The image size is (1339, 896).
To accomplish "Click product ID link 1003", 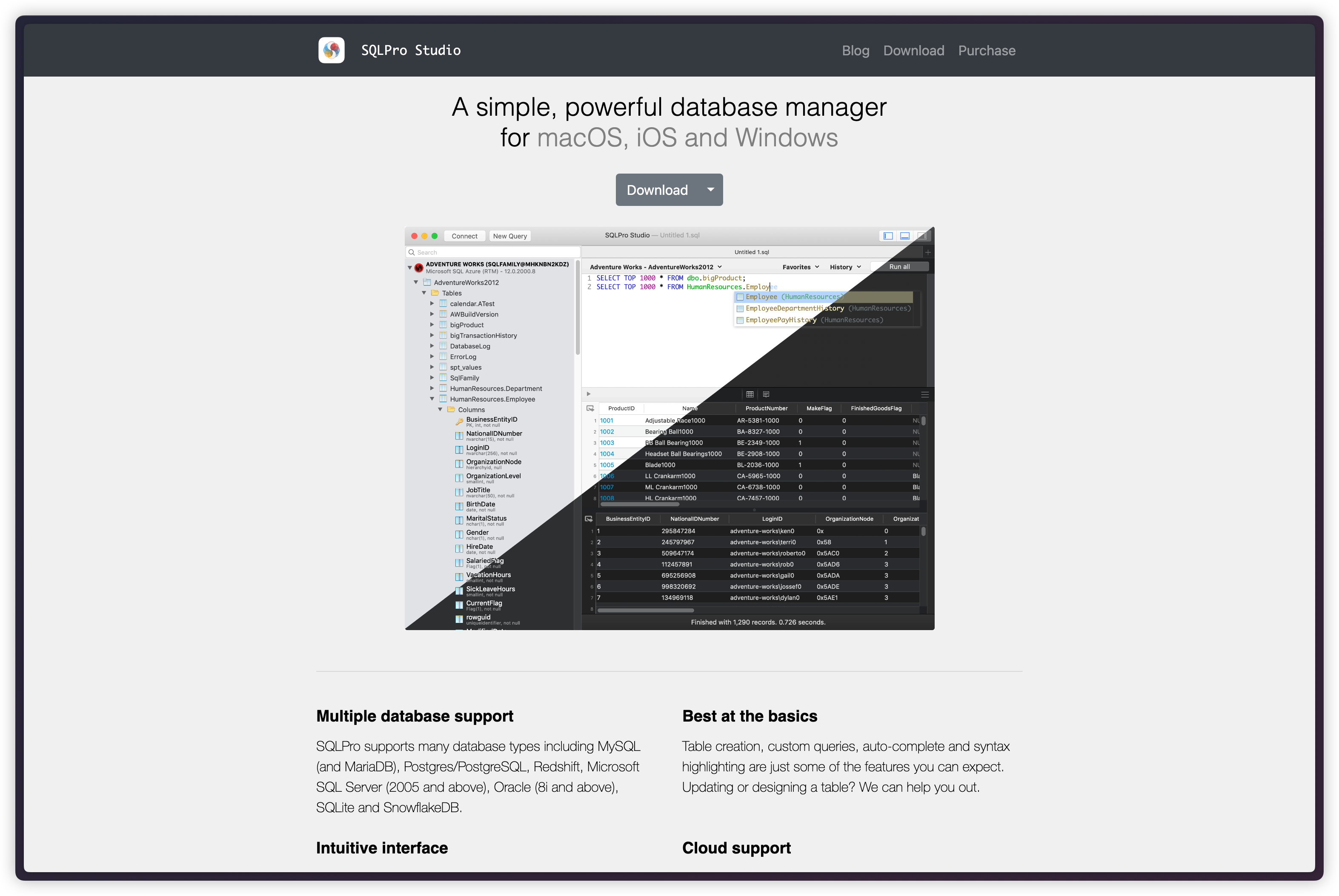I will tap(607, 443).
